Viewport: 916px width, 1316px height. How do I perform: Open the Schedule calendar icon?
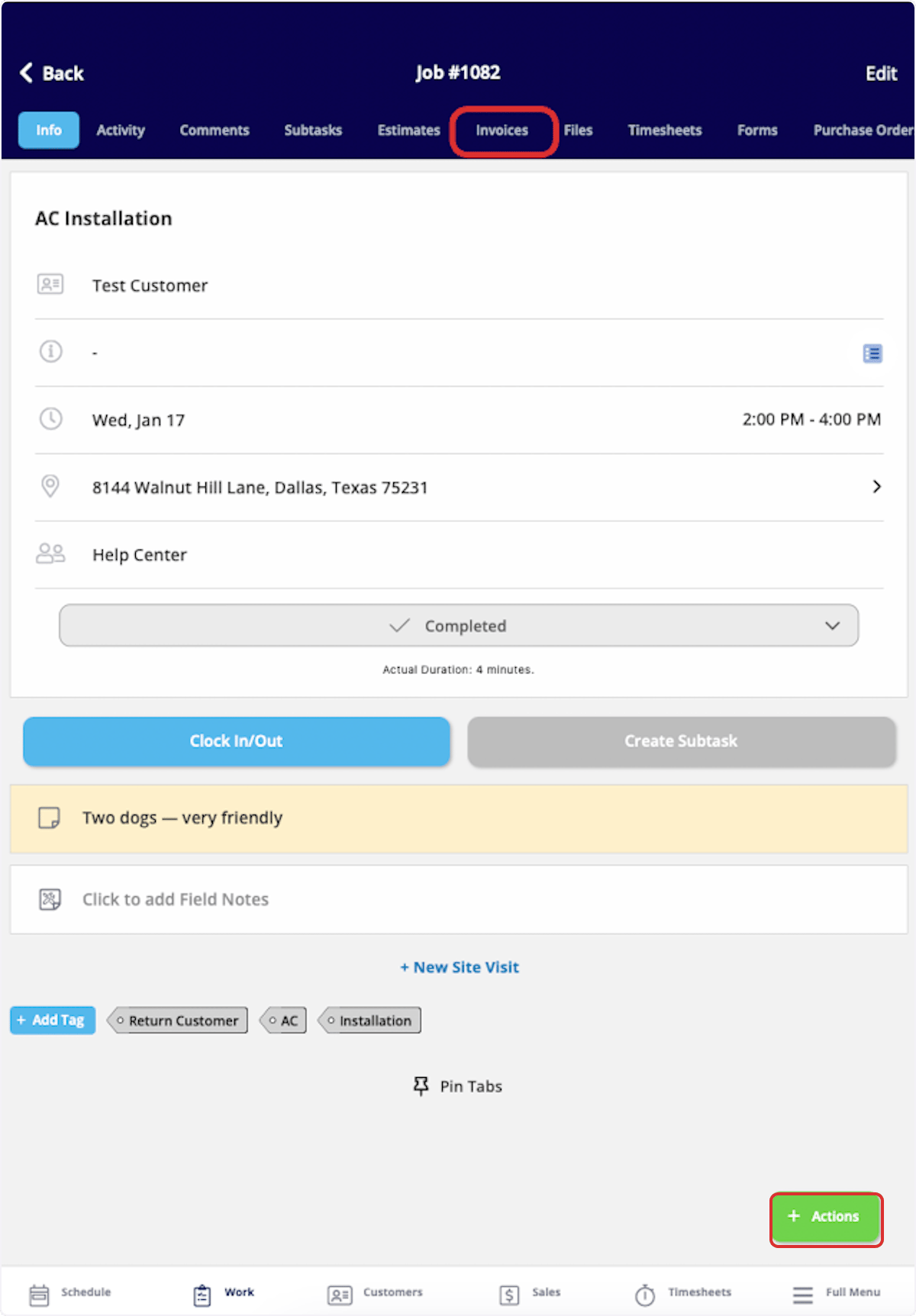tap(39, 1295)
